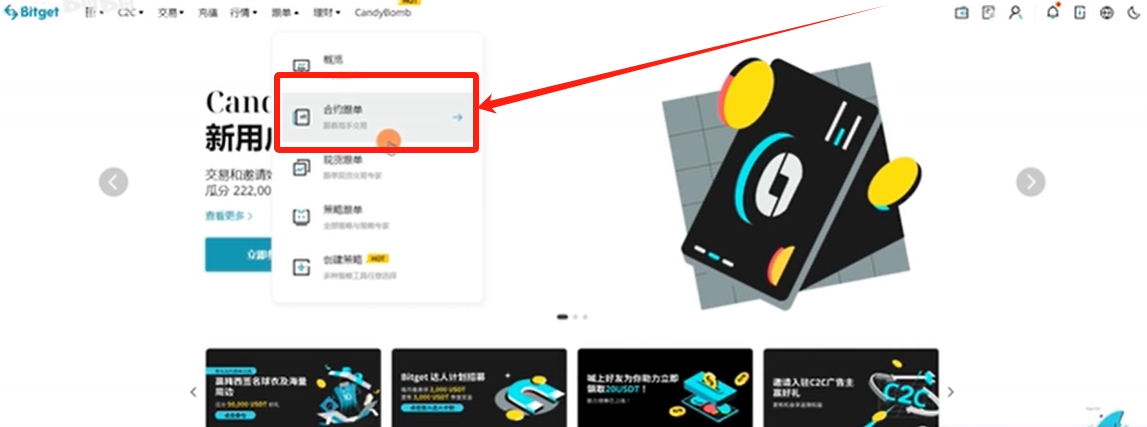Viewport: 1147px width, 427px height.
Task: Expand the 交易 dropdown in navigation
Action: click(x=170, y=12)
